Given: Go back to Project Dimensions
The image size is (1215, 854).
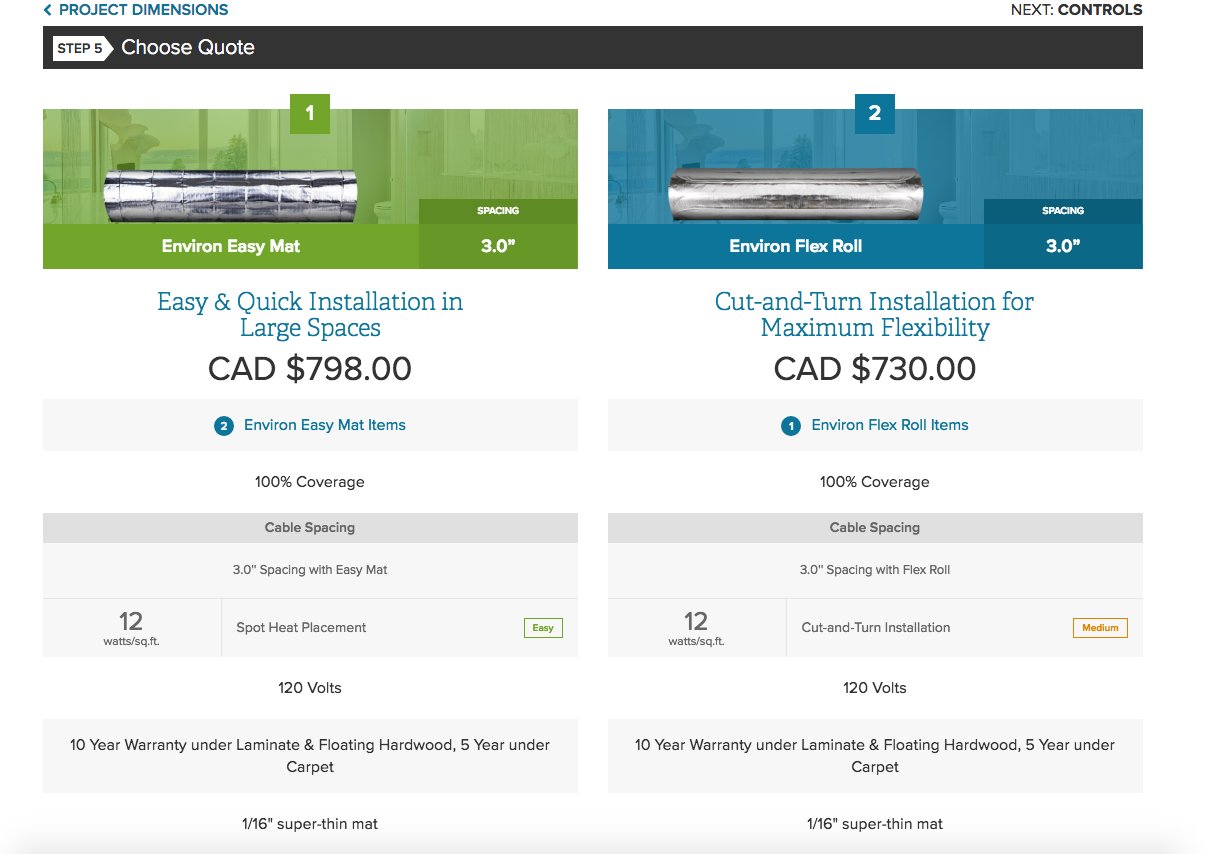Looking at the screenshot, I should (143, 10).
